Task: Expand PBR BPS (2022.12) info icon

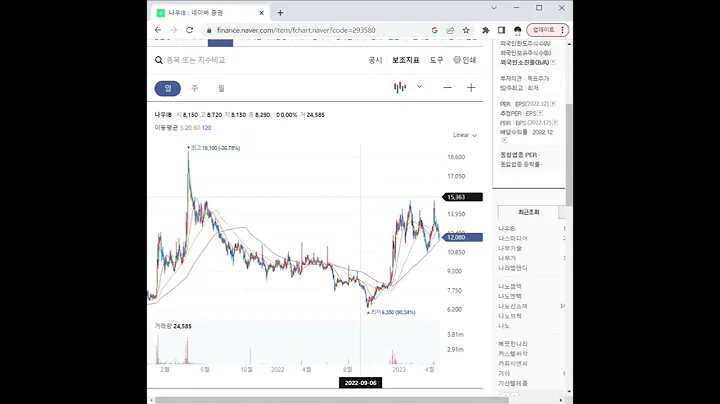Action: coord(555,123)
